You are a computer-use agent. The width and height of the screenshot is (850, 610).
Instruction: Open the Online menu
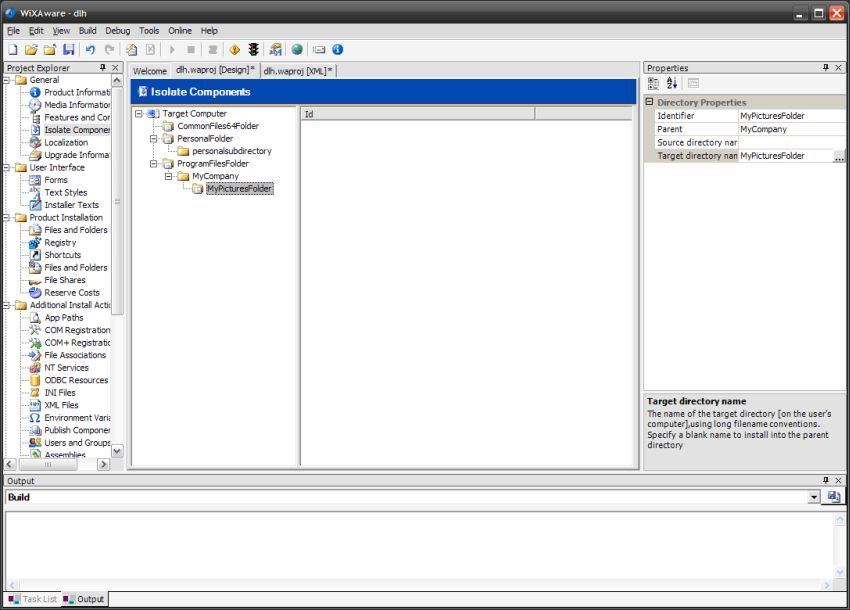180,31
